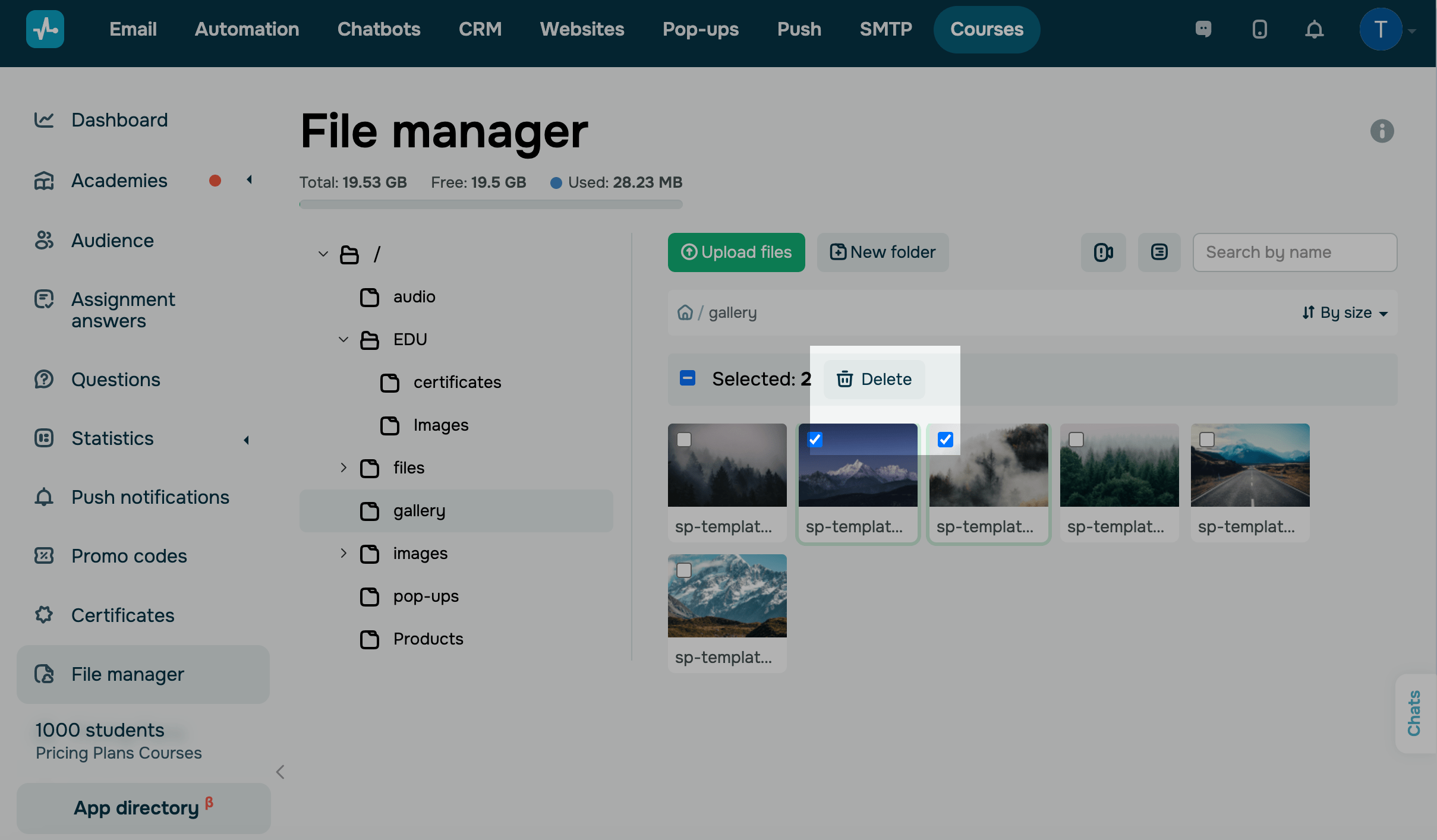This screenshot has width=1437, height=840.
Task: Collapse the EDU folder chevron
Action: [344, 339]
